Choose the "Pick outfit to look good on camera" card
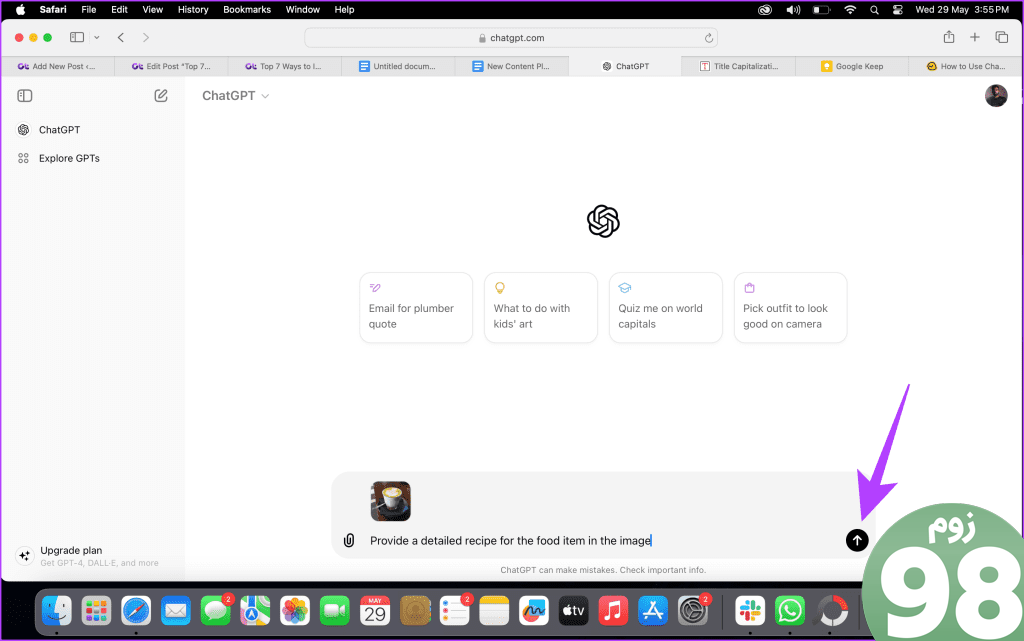 (790, 307)
